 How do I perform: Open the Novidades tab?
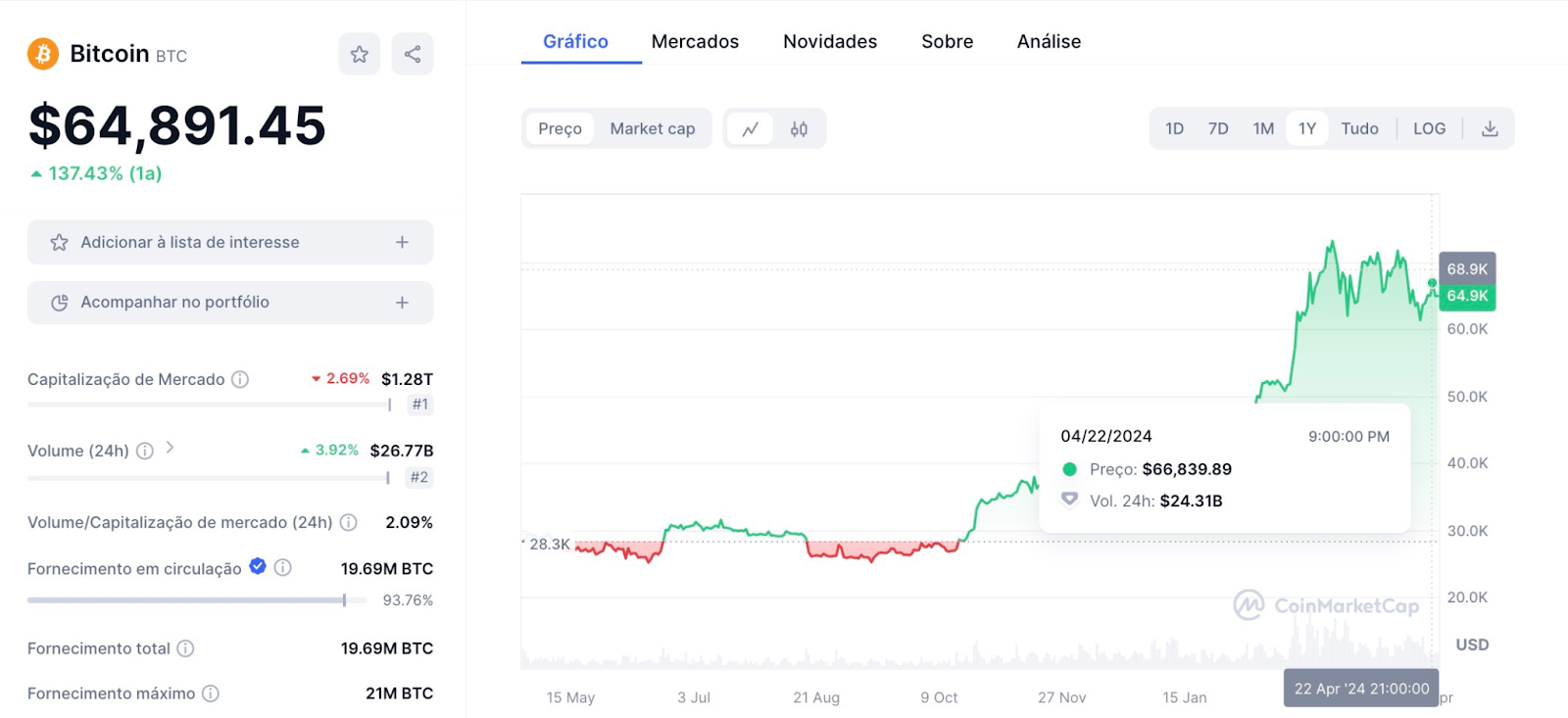point(830,41)
